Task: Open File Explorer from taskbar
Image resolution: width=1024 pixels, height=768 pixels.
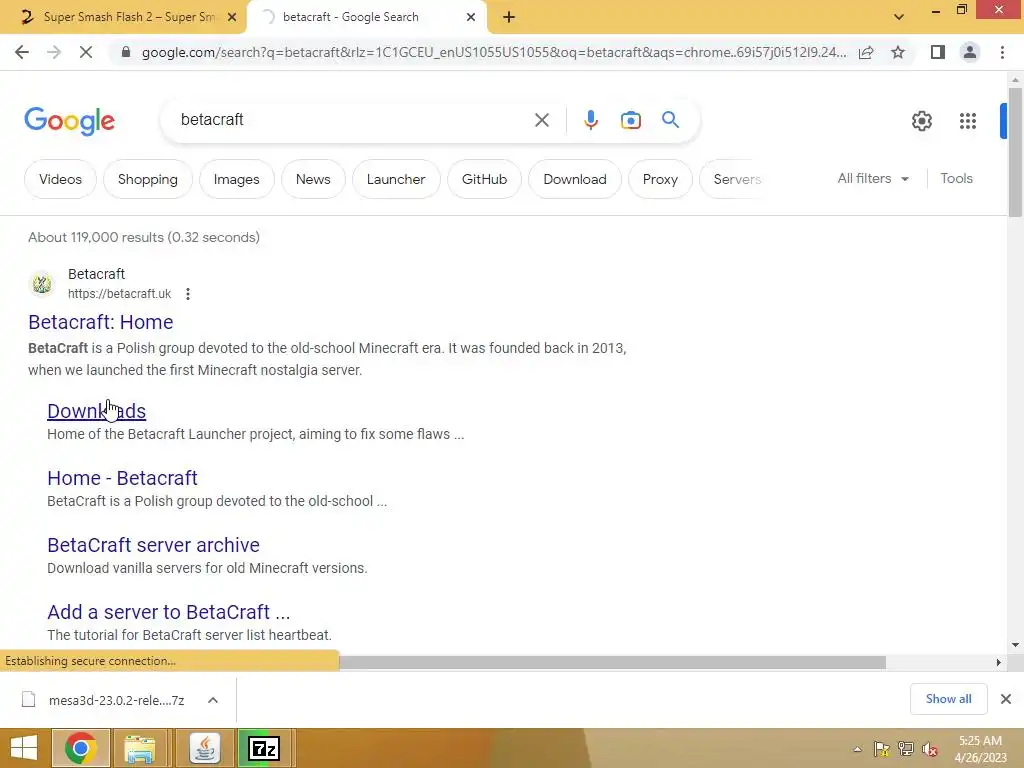Action: pos(140,748)
